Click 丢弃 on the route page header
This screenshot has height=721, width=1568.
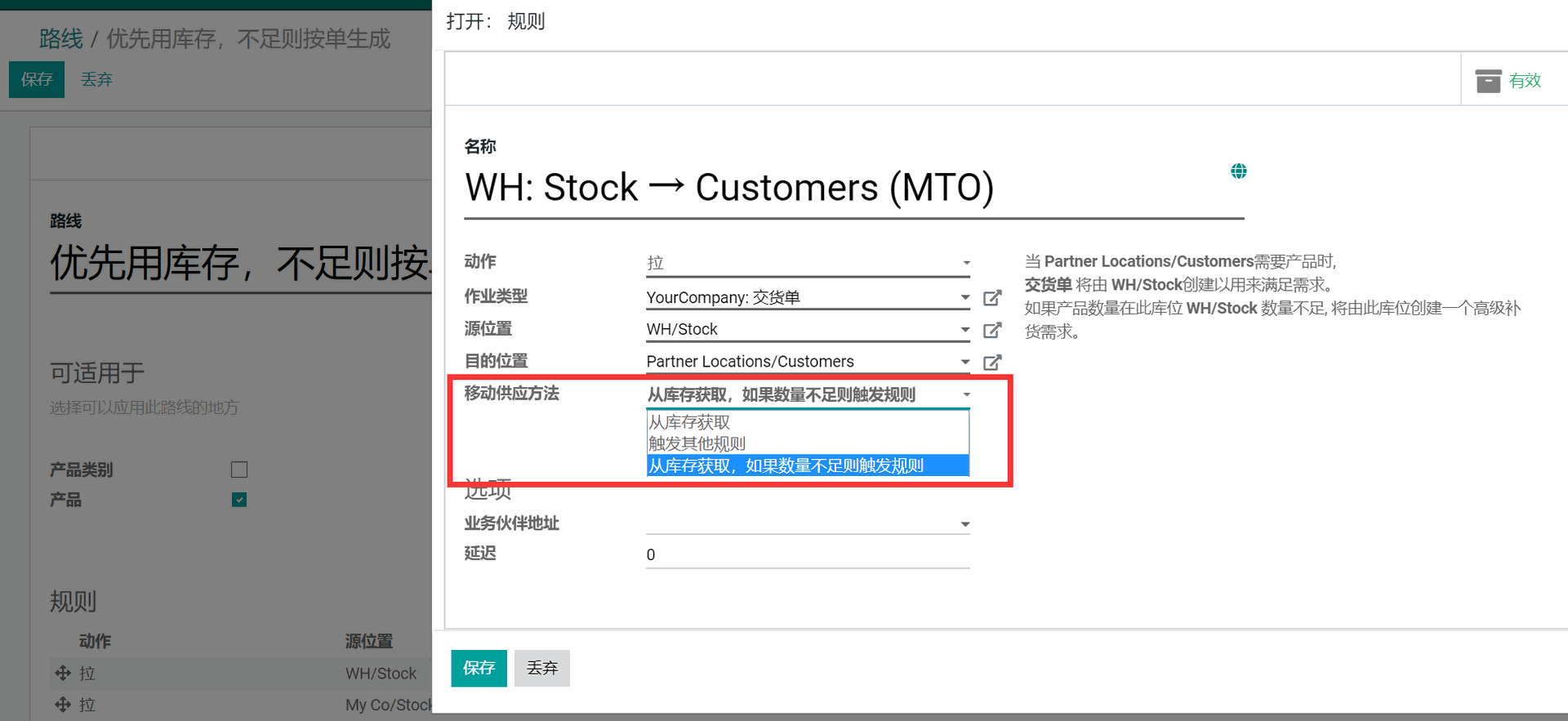(x=96, y=79)
